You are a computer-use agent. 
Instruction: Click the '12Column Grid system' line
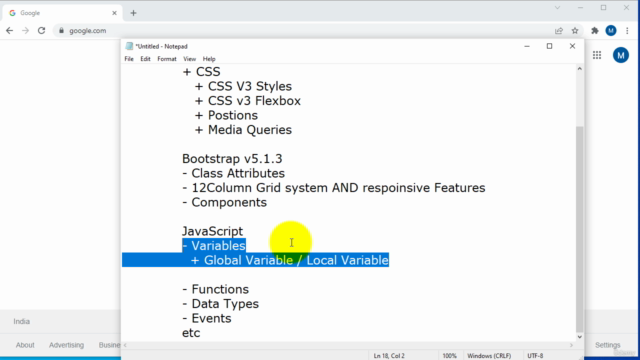[333, 188]
